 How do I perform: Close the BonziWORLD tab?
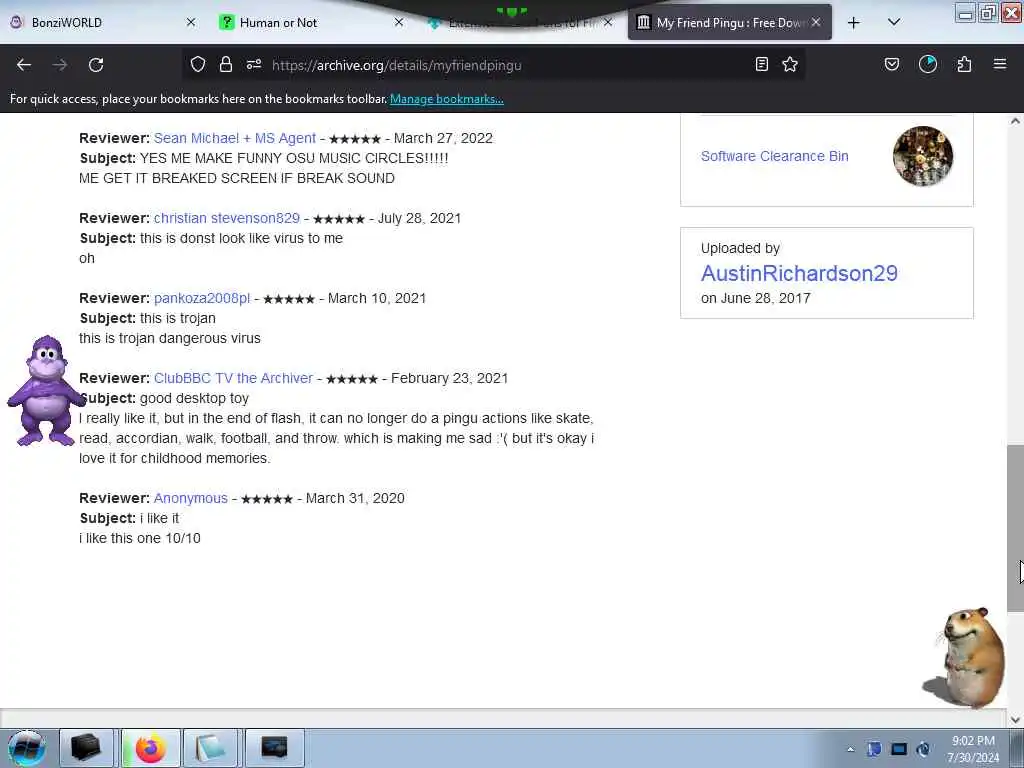191,22
